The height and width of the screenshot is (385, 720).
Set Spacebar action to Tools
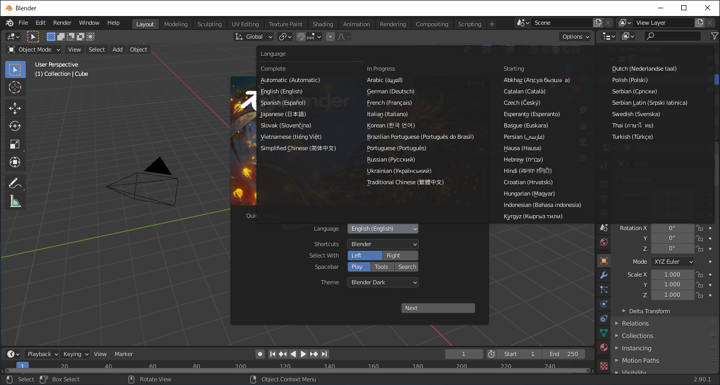[382, 267]
